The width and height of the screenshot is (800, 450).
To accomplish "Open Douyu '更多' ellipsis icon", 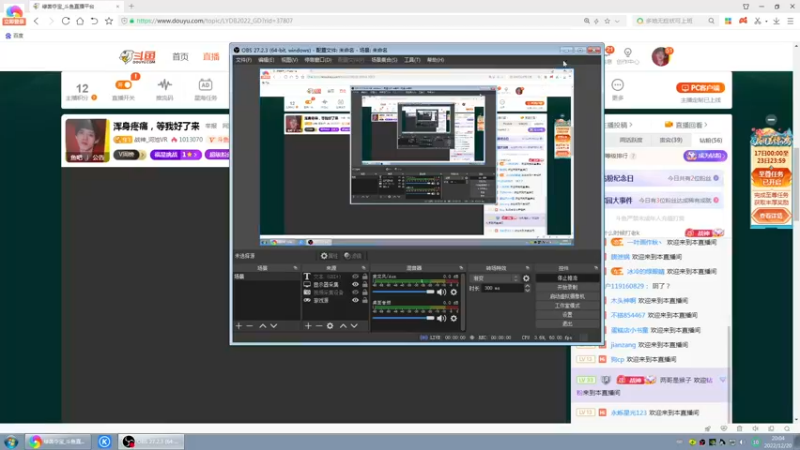I will (x=617, y=85).
